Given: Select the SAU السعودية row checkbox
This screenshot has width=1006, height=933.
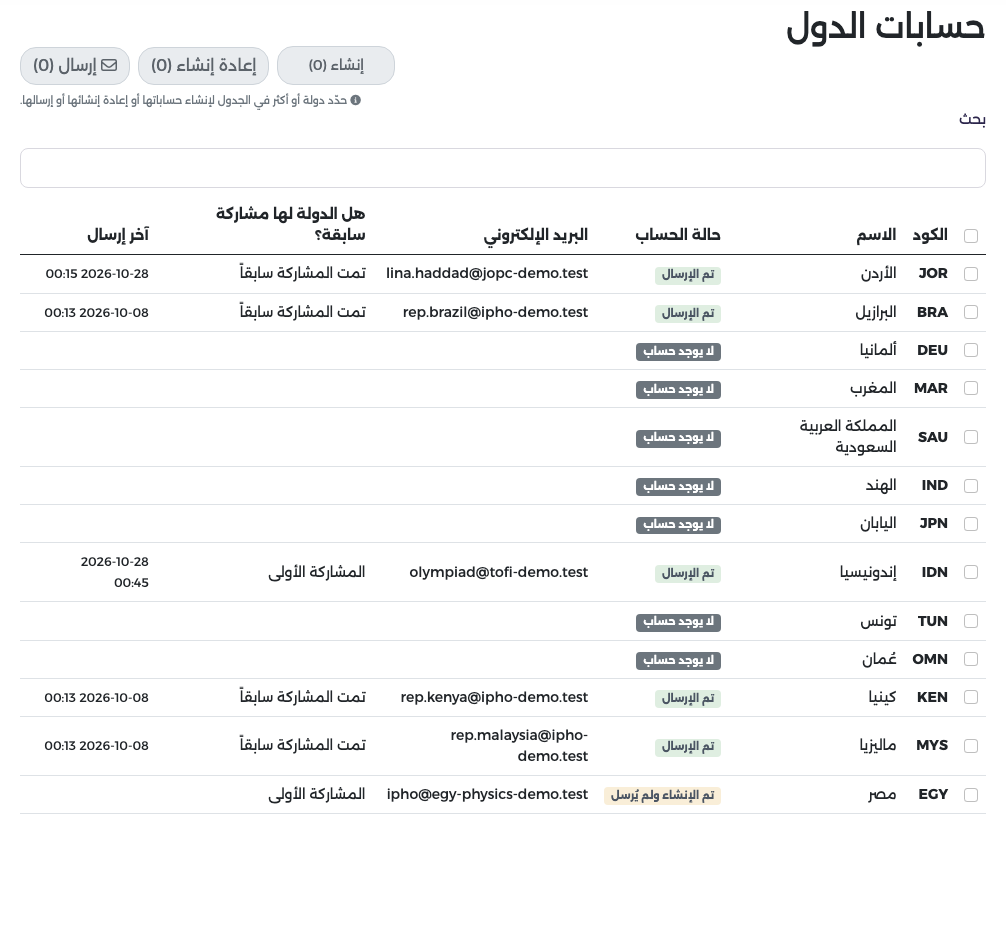Looking at the screenshot, I should click(971, 437).
